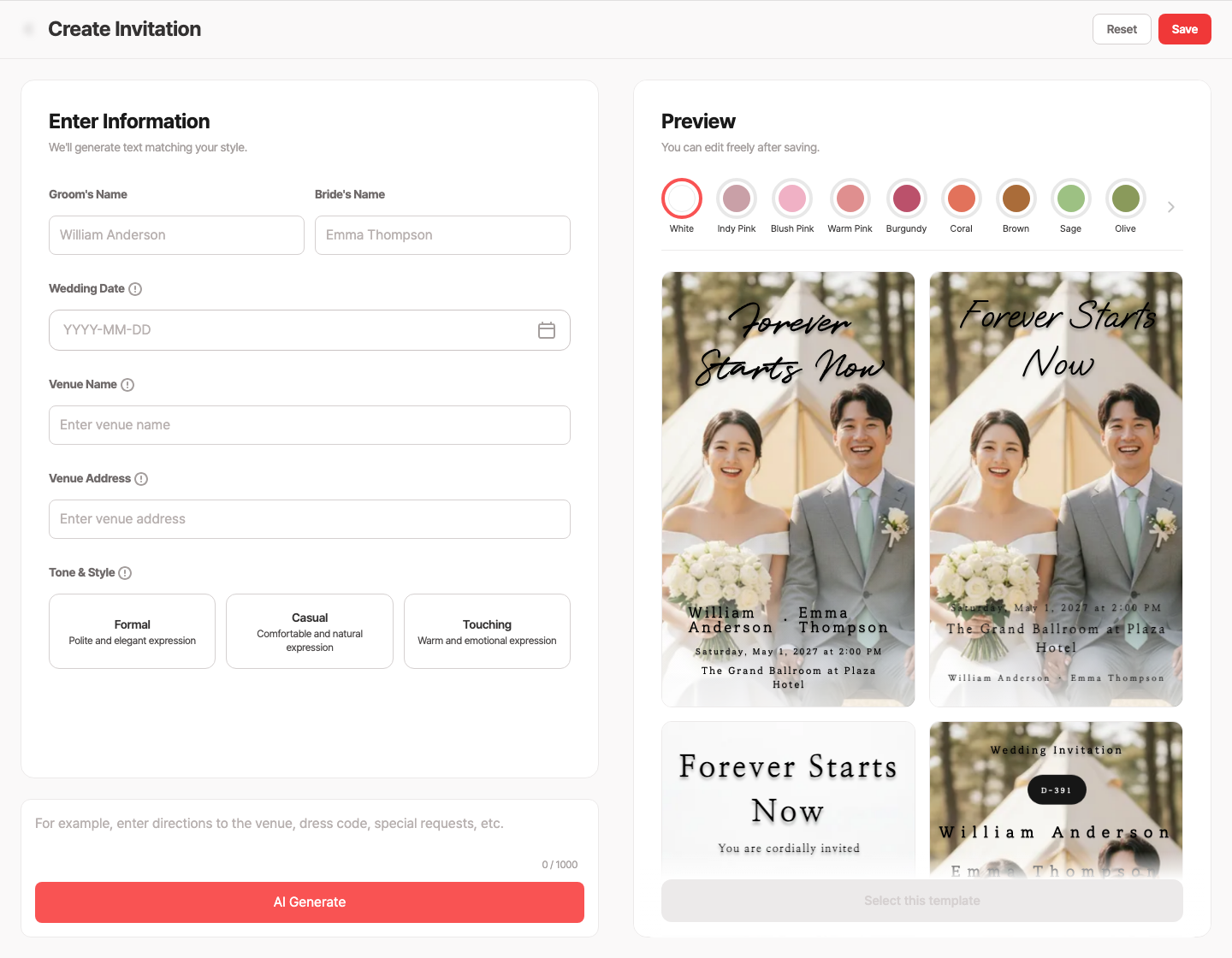Screen dimensions: 1232x958
Task: Focus the Groom's Name input field
Action: [176, 235]
